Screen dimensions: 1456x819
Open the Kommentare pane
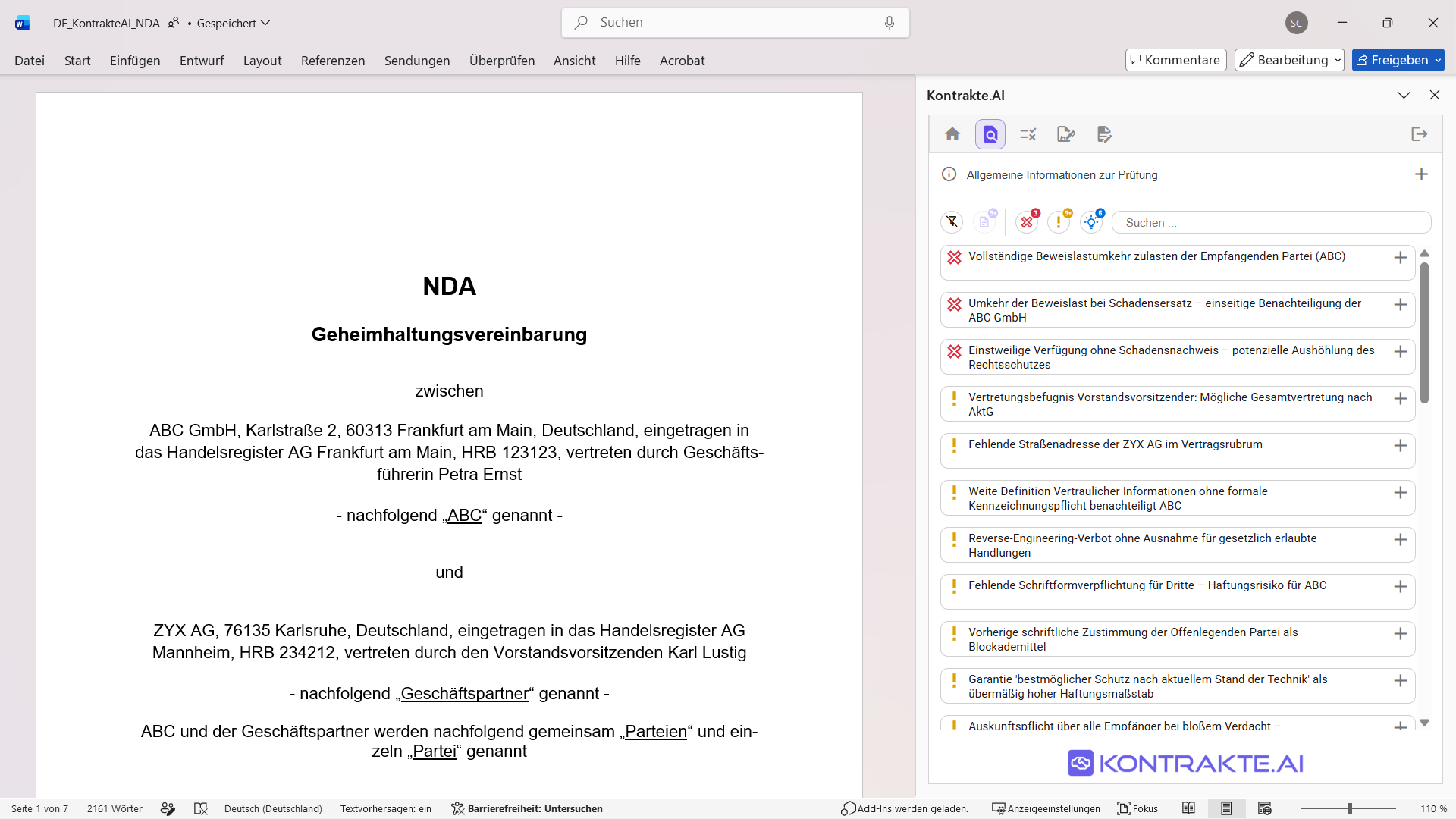[x=1175, y=60]
